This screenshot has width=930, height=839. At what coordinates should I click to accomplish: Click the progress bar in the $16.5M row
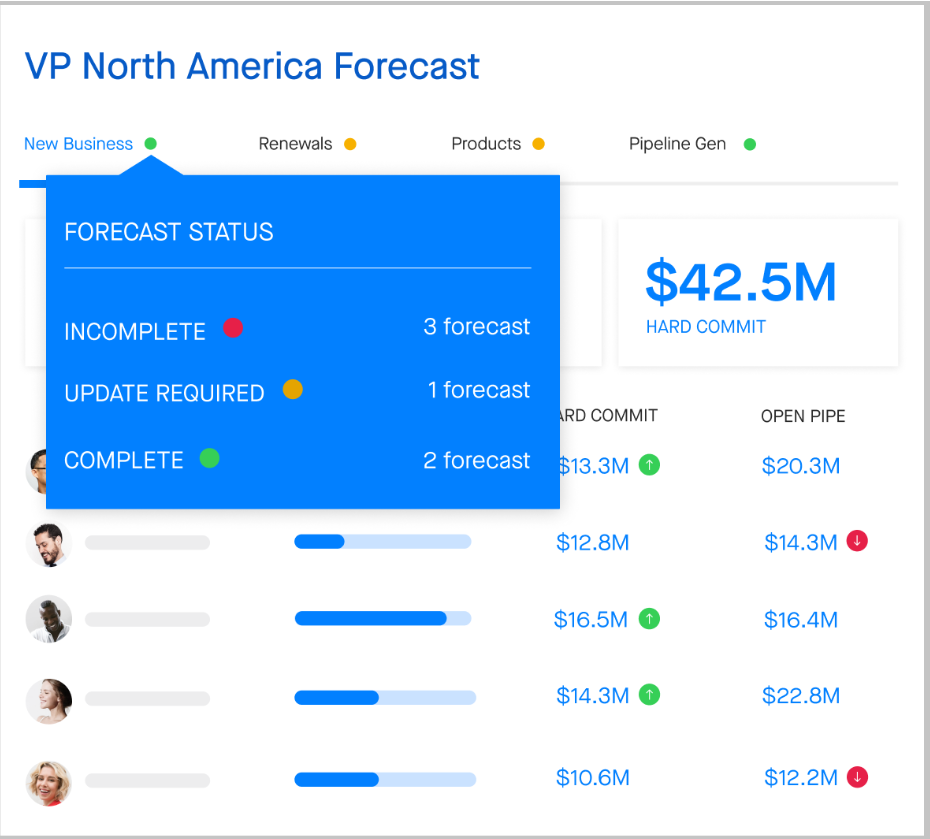click(383, 618)
